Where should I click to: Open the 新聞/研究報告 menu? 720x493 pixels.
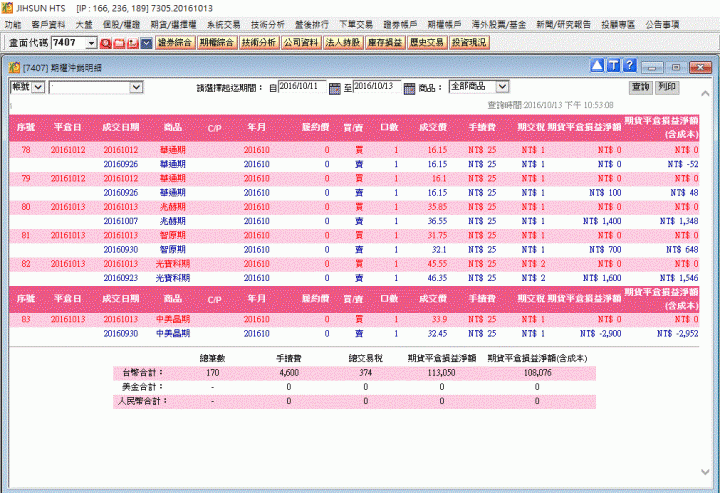[x=563, y=25]
